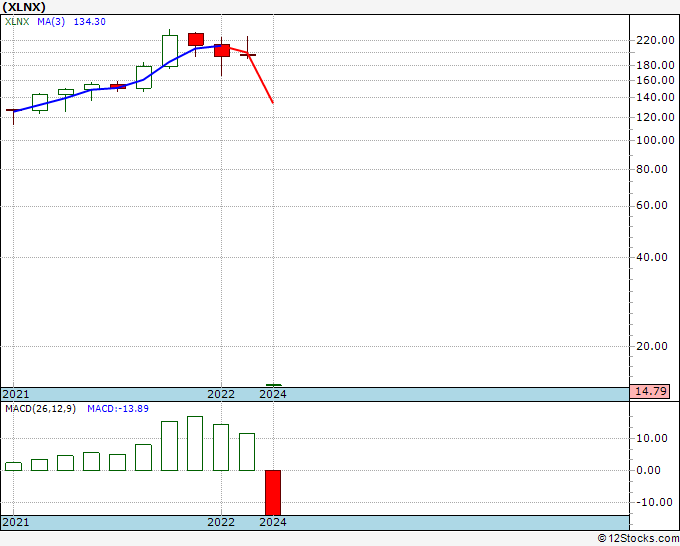Click the 2024 label on price chart axis
680x546 pixels.
pos(273,394)
